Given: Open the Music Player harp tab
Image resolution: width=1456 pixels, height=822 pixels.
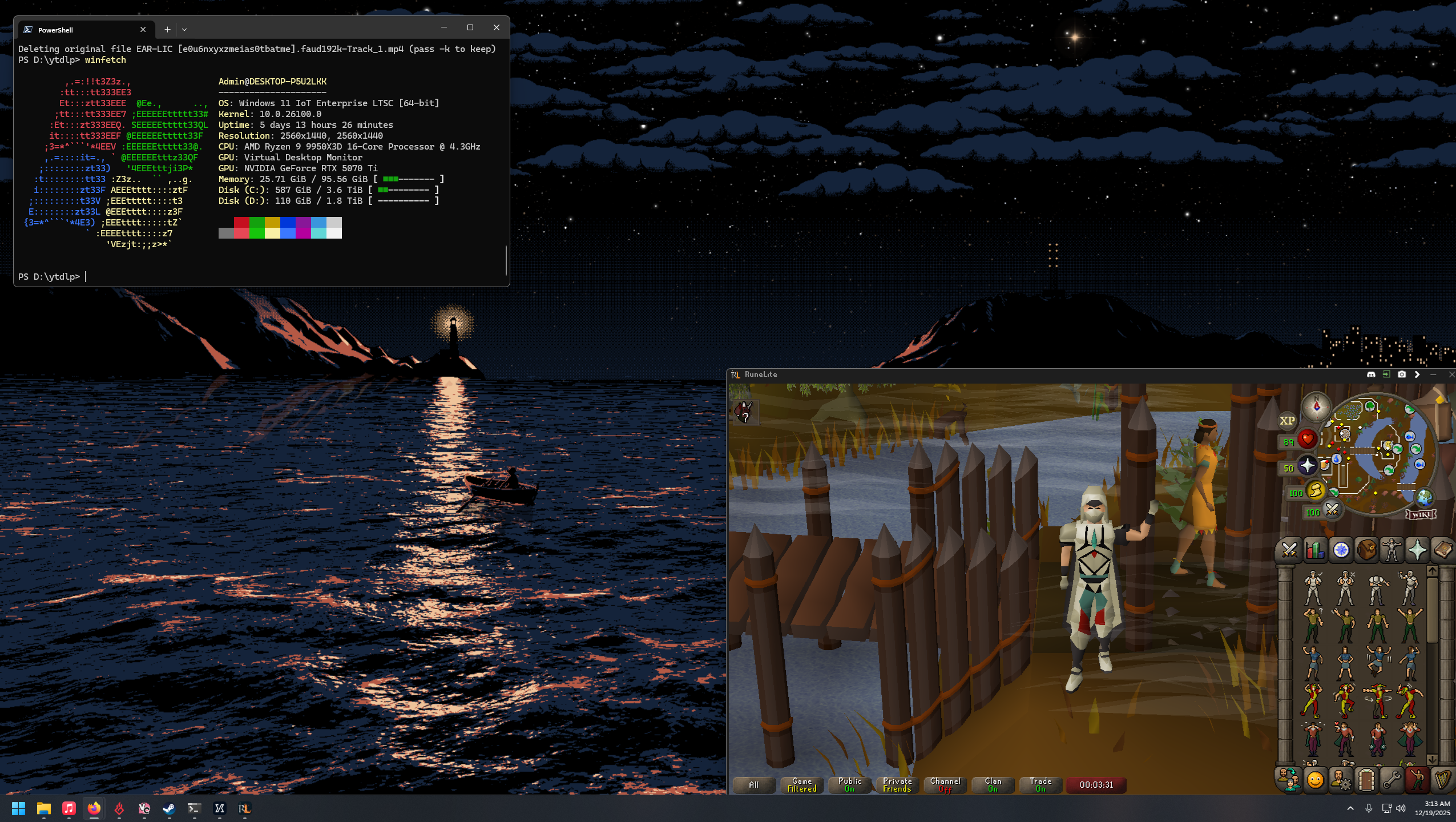Looking at the screenshot, I should pos(1442,780).
